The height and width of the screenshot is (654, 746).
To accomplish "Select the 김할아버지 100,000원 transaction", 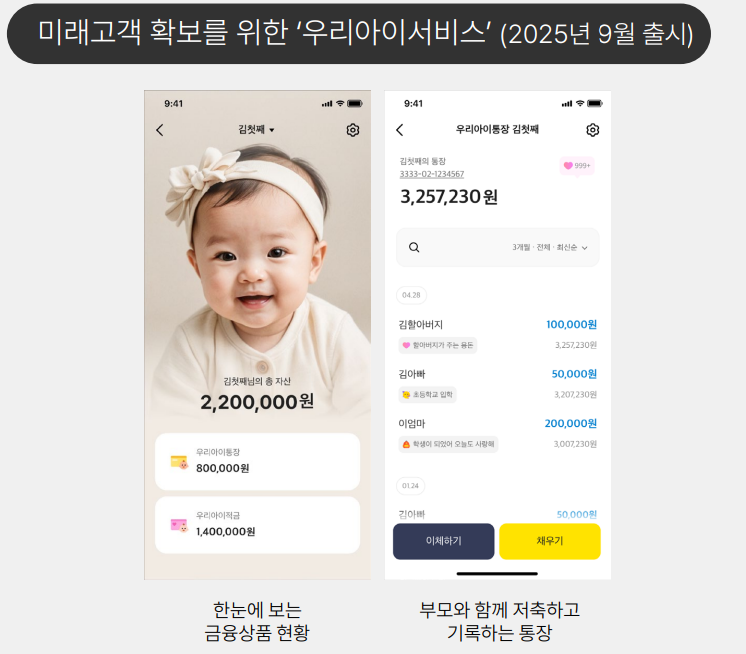I will click(x=498, y=335).
